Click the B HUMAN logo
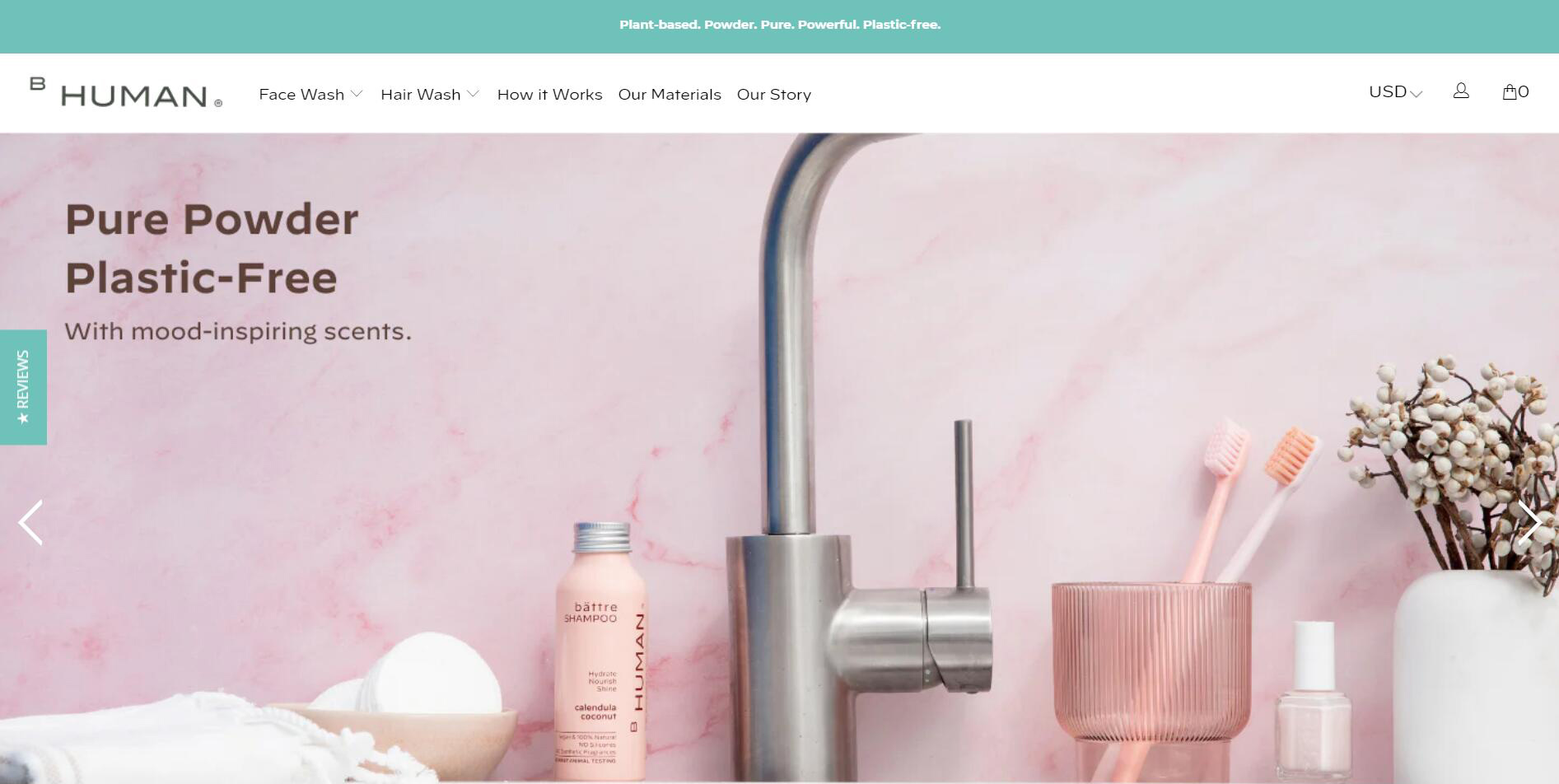Screen dimensions: 1559x784 (126, 93)
